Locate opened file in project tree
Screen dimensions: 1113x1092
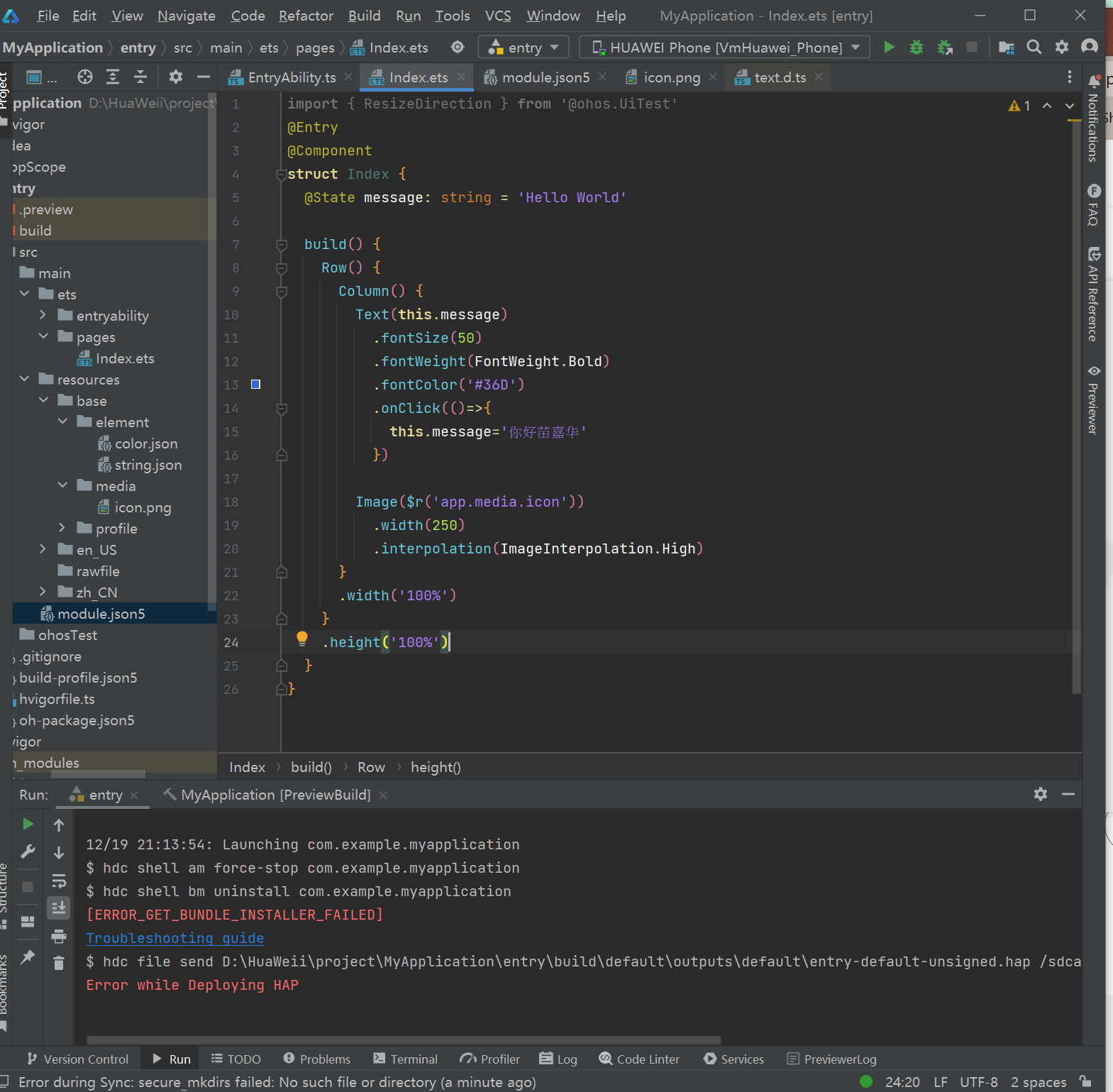85,77
